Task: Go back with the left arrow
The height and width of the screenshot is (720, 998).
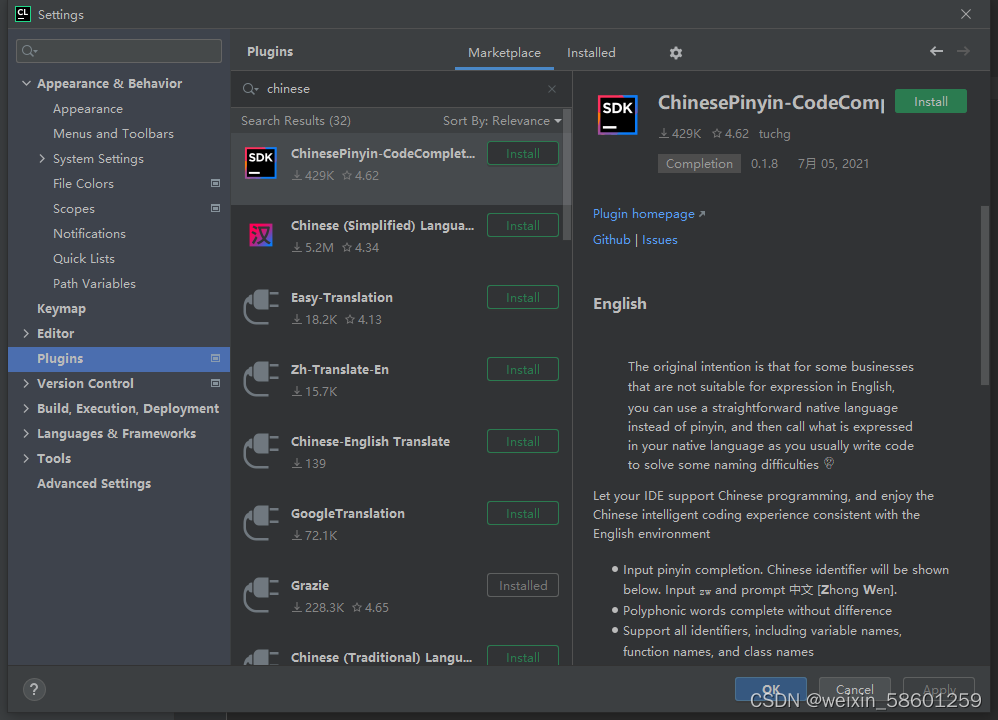Action: coord(936,51)
